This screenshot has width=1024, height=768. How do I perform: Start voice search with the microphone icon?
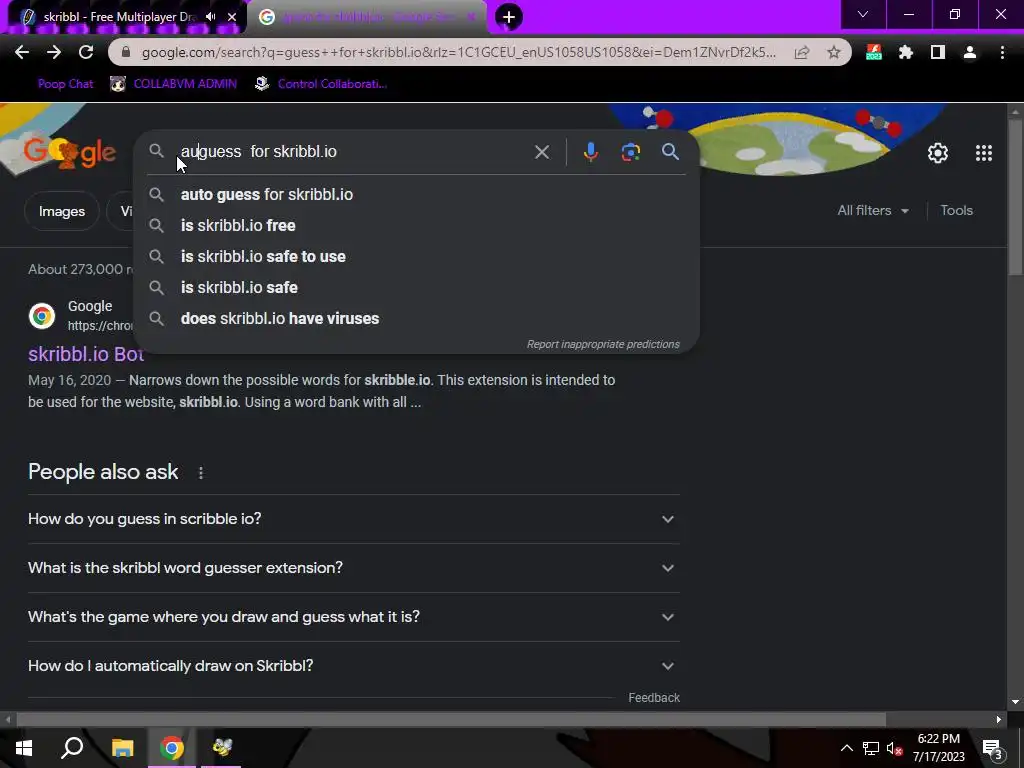pos(590,152)
